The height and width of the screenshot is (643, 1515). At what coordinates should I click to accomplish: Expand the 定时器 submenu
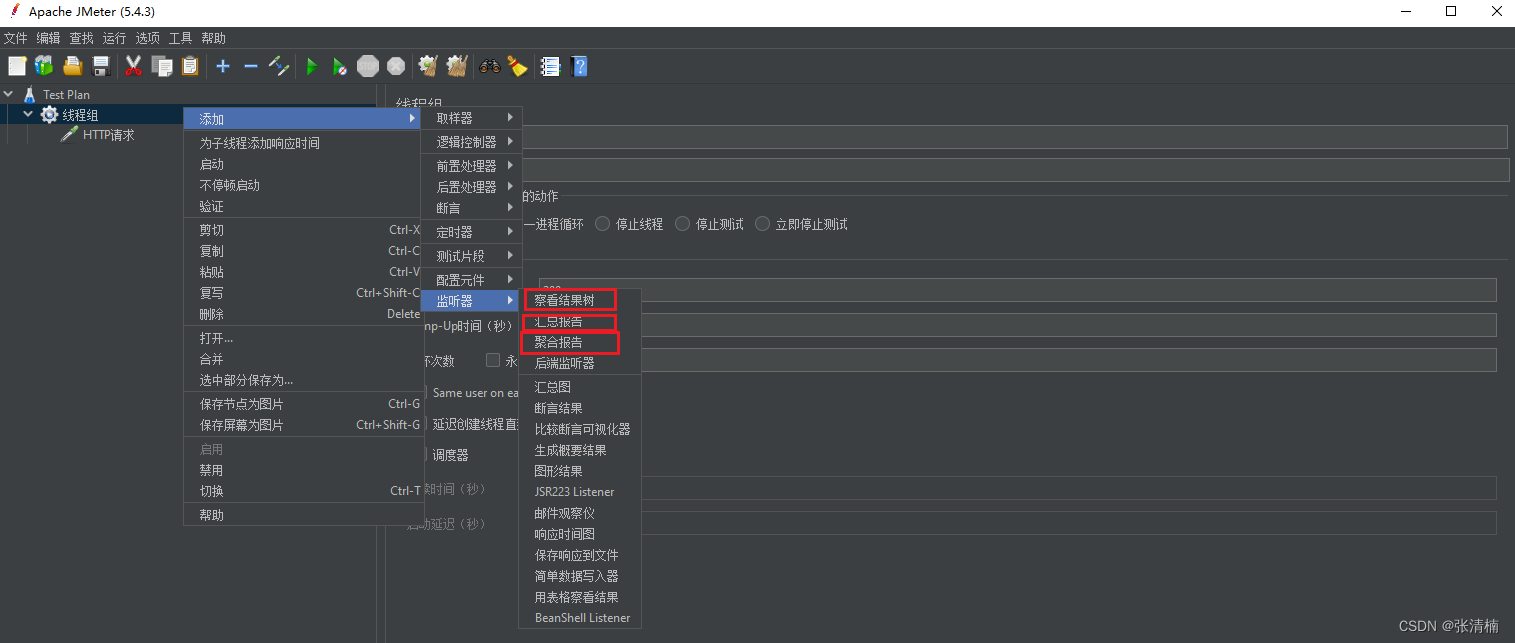coord(469,232)
